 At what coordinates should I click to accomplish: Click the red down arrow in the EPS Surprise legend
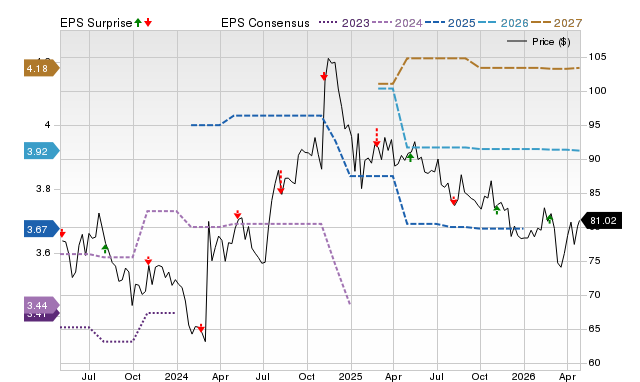(148, 23)
